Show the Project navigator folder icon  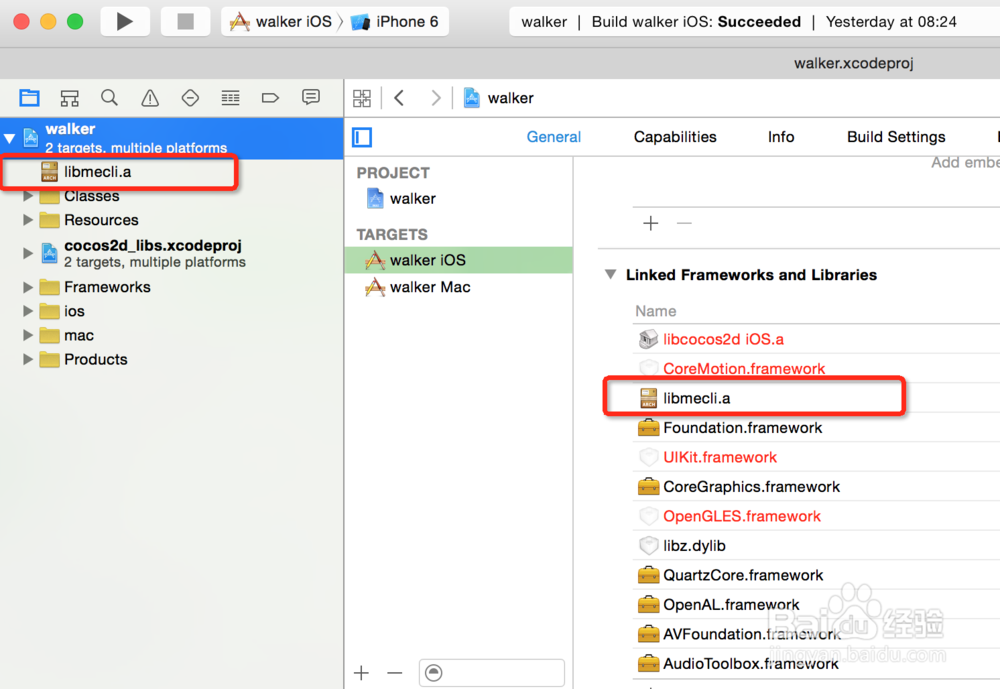tap(29, 98)
